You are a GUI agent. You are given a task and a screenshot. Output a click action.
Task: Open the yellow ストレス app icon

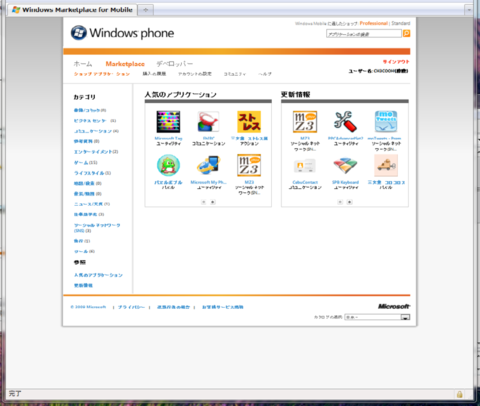pos(249,122)
